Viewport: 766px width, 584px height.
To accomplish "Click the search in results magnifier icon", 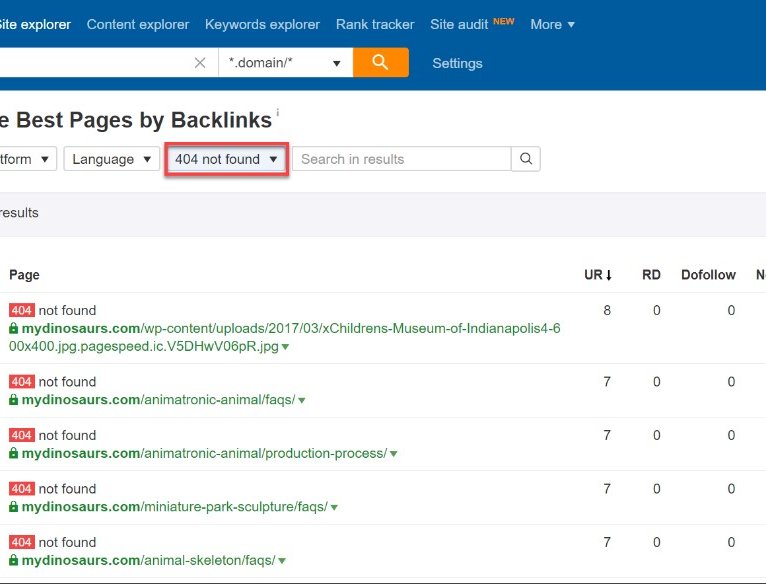I will 526,159.
